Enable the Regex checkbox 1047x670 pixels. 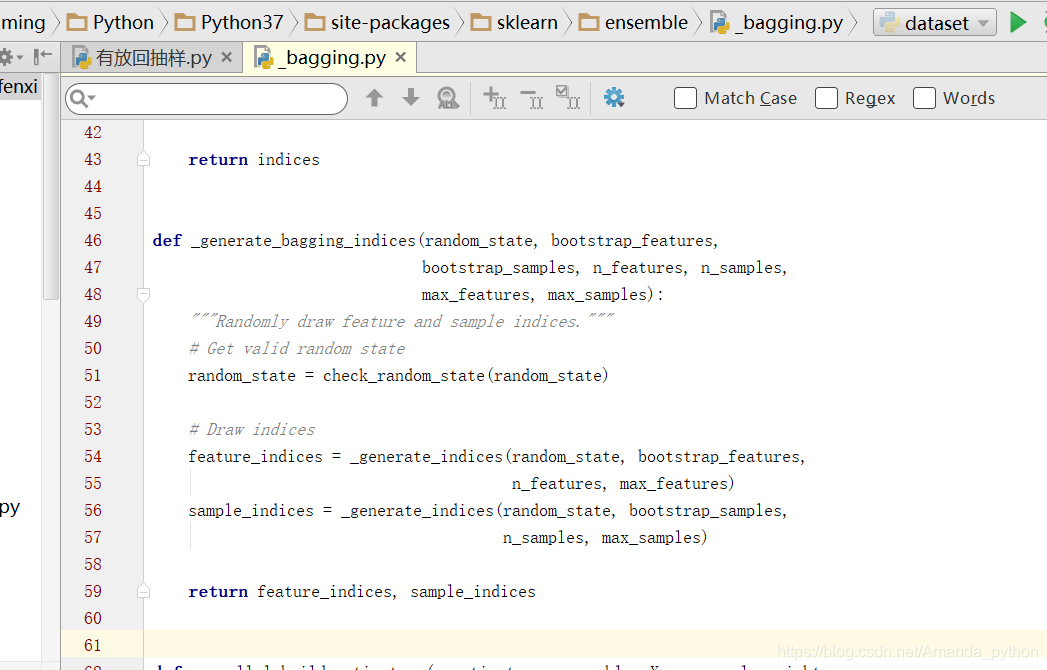tap(826, 98)
